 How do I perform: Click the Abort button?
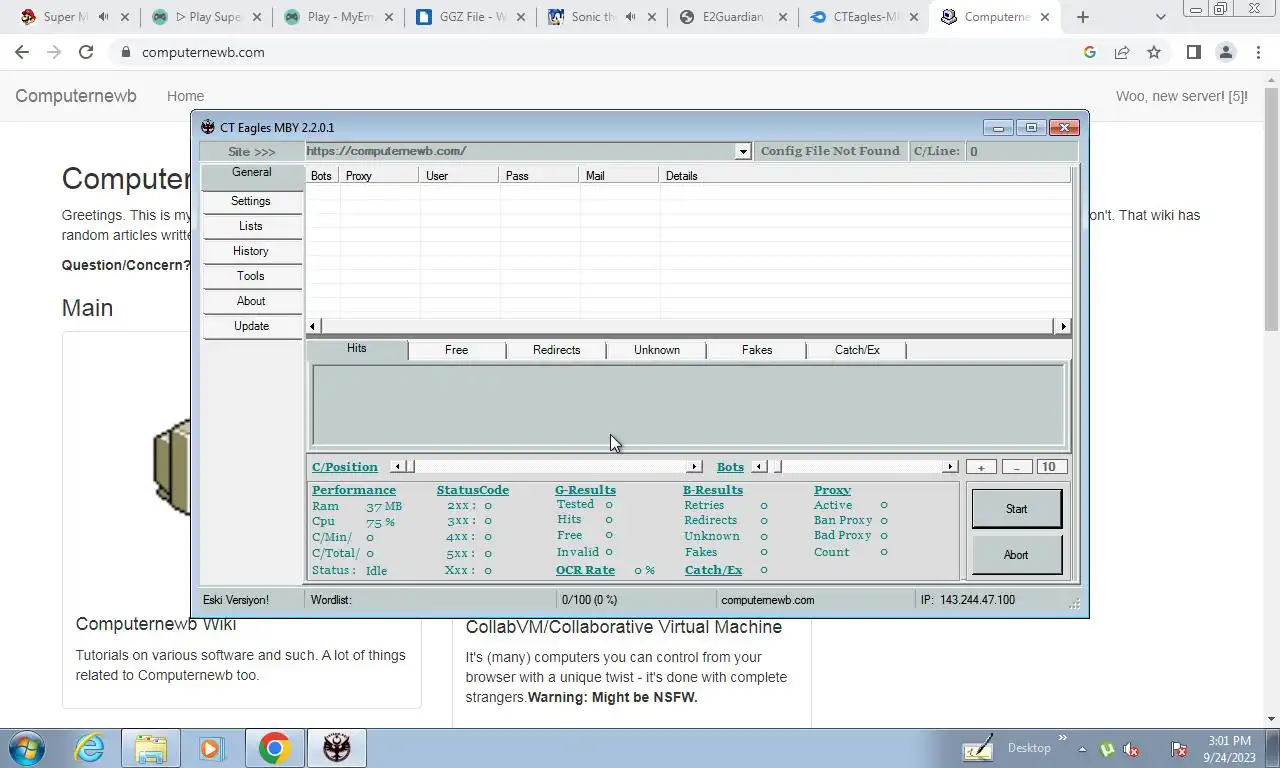click(x=1016, y=555)
